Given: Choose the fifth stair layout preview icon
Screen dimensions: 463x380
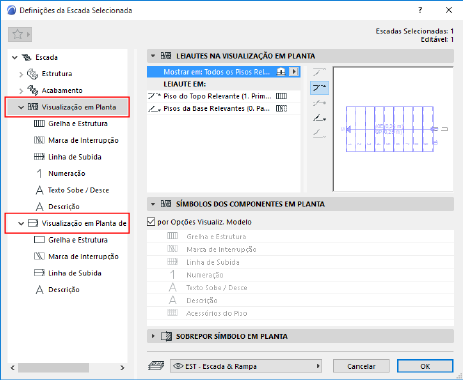Looking at the screenshot, I should (319, 134).
